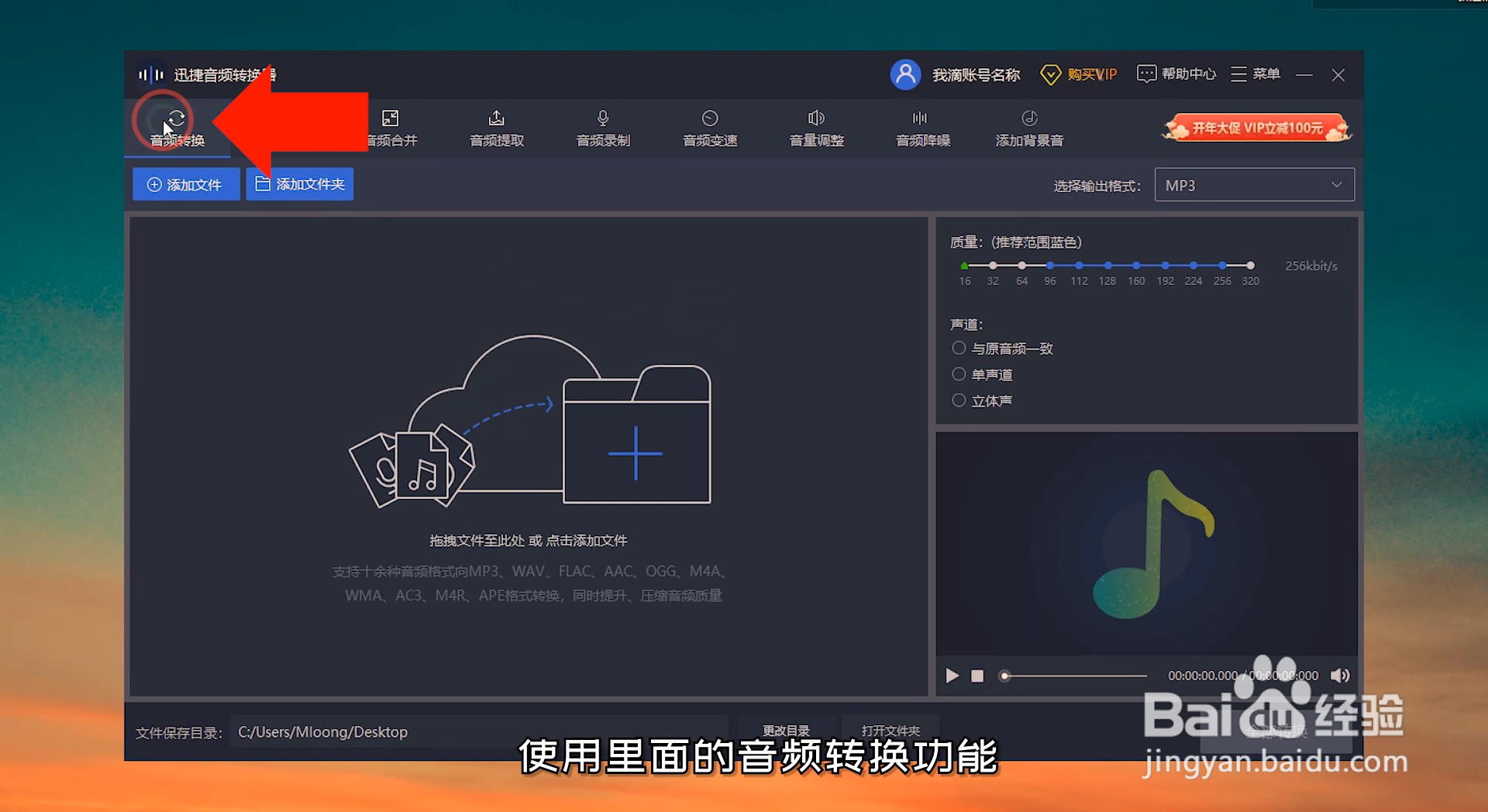The height and width of the screenshot is (812, 1488).
Task: Open the 音频录制 recorder
Action: [x=603, y=129]
